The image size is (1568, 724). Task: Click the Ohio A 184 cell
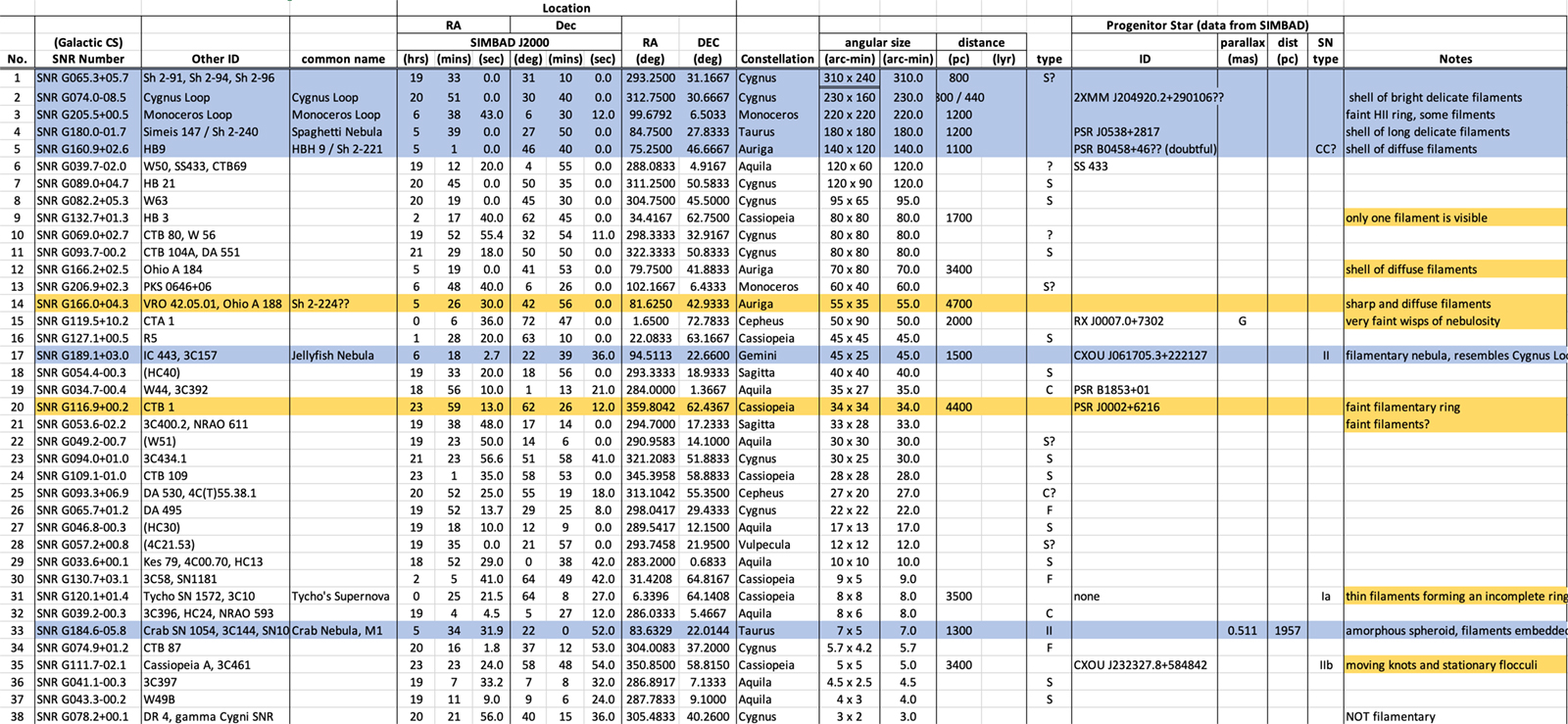click(216, 269)
